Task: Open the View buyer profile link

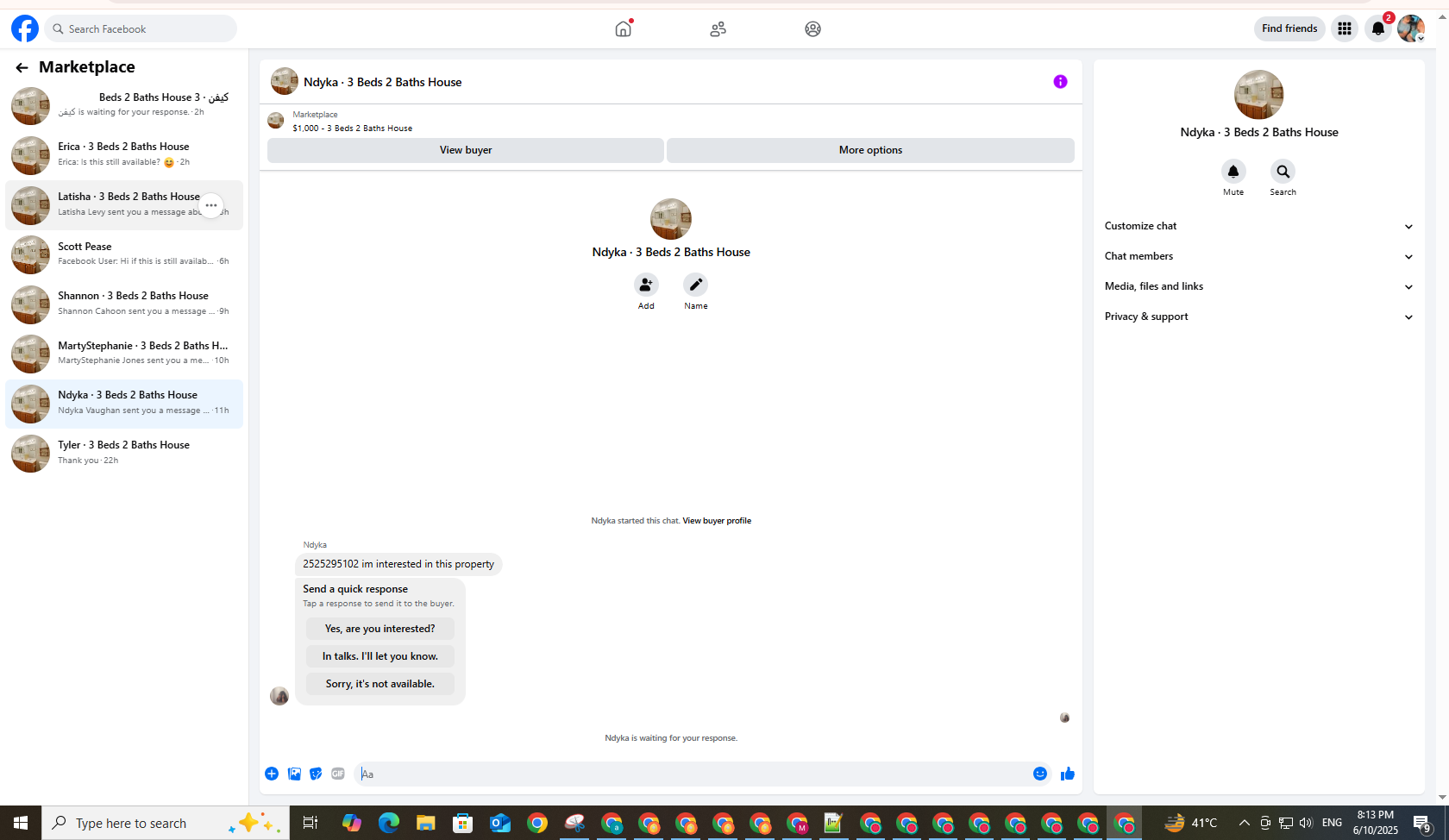Action: click(x=717, y=521)
